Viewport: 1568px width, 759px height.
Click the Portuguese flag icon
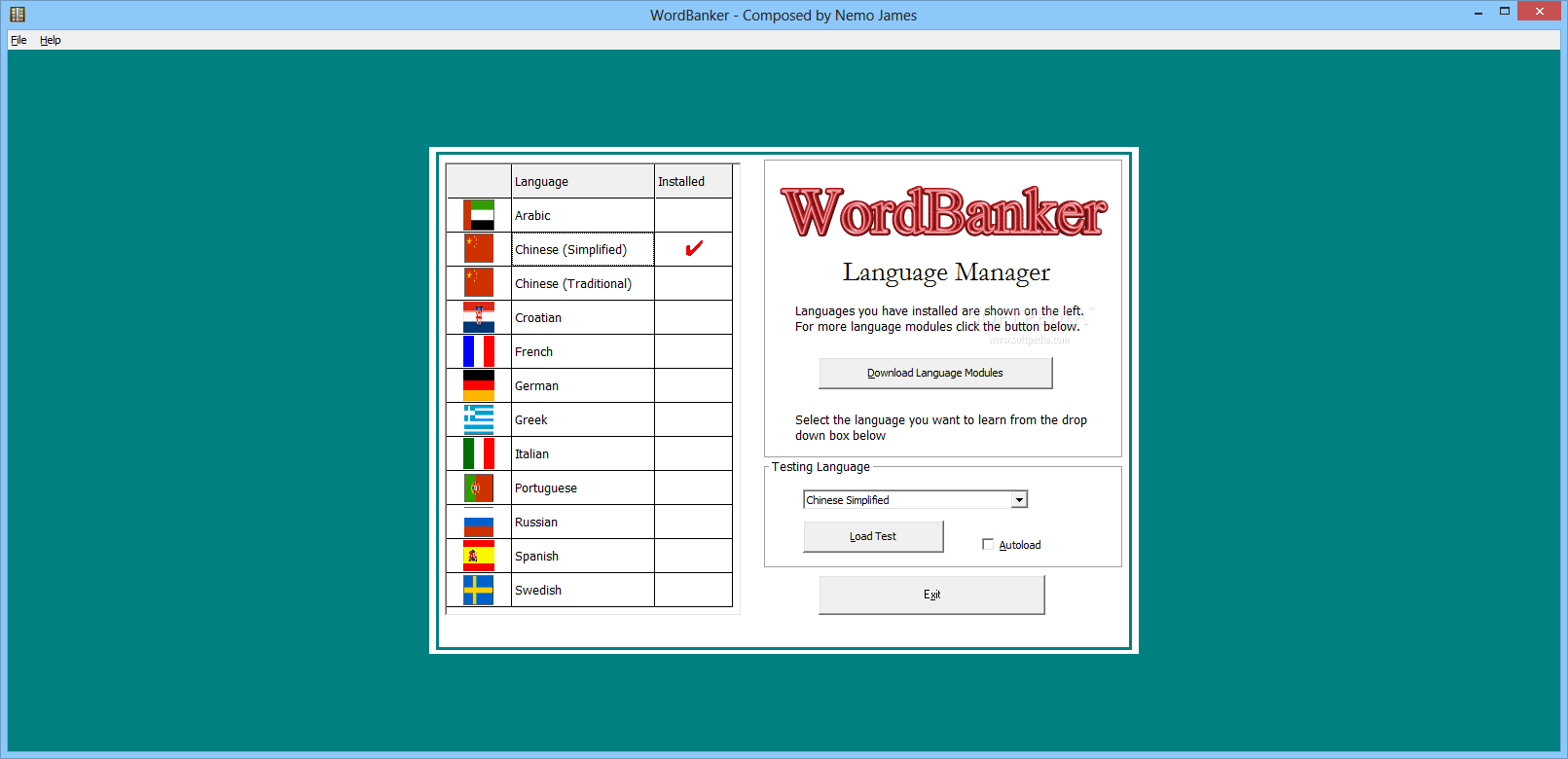(479, 488)
